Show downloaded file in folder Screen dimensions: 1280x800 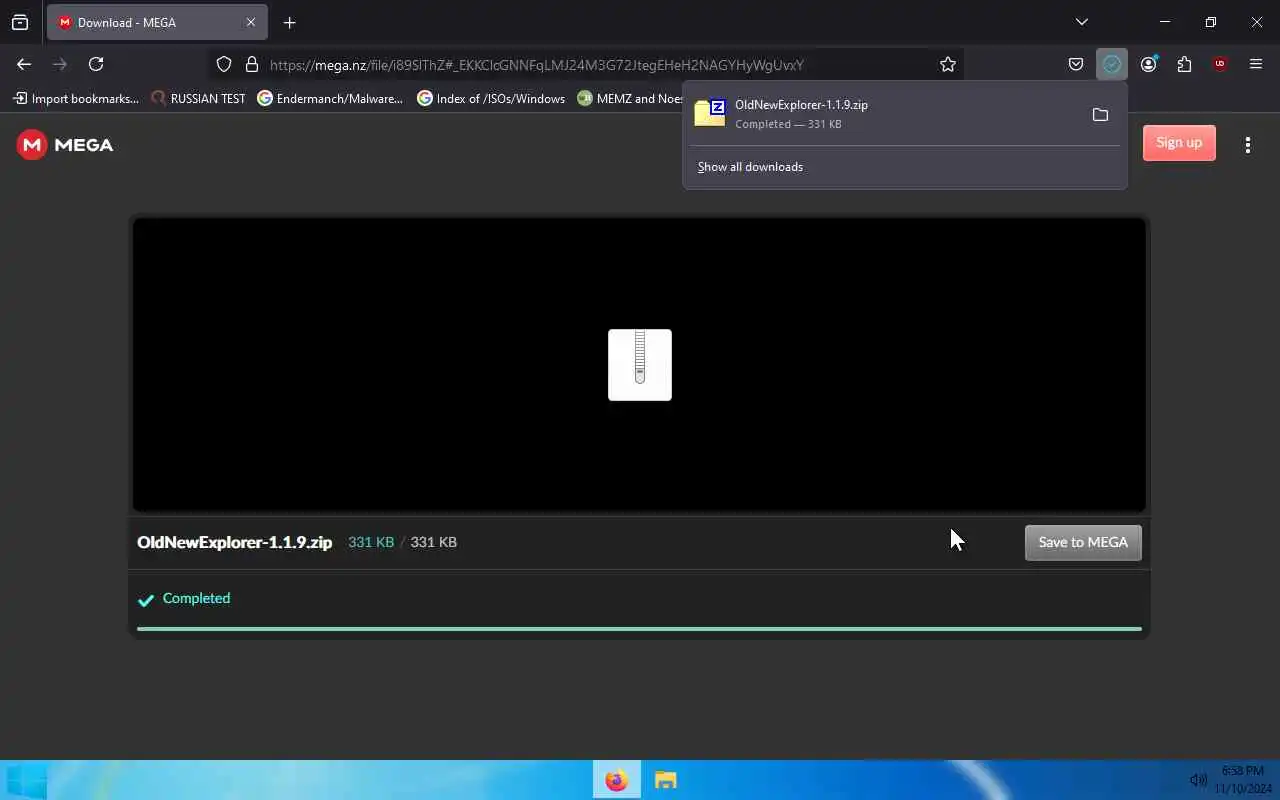[1100, 115]
